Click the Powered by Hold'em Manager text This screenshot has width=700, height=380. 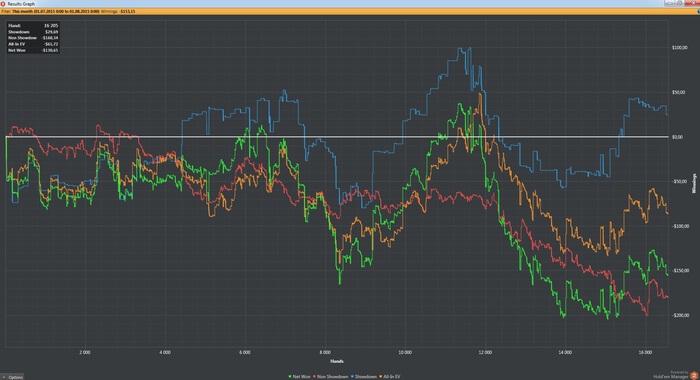tap(670, 375)
